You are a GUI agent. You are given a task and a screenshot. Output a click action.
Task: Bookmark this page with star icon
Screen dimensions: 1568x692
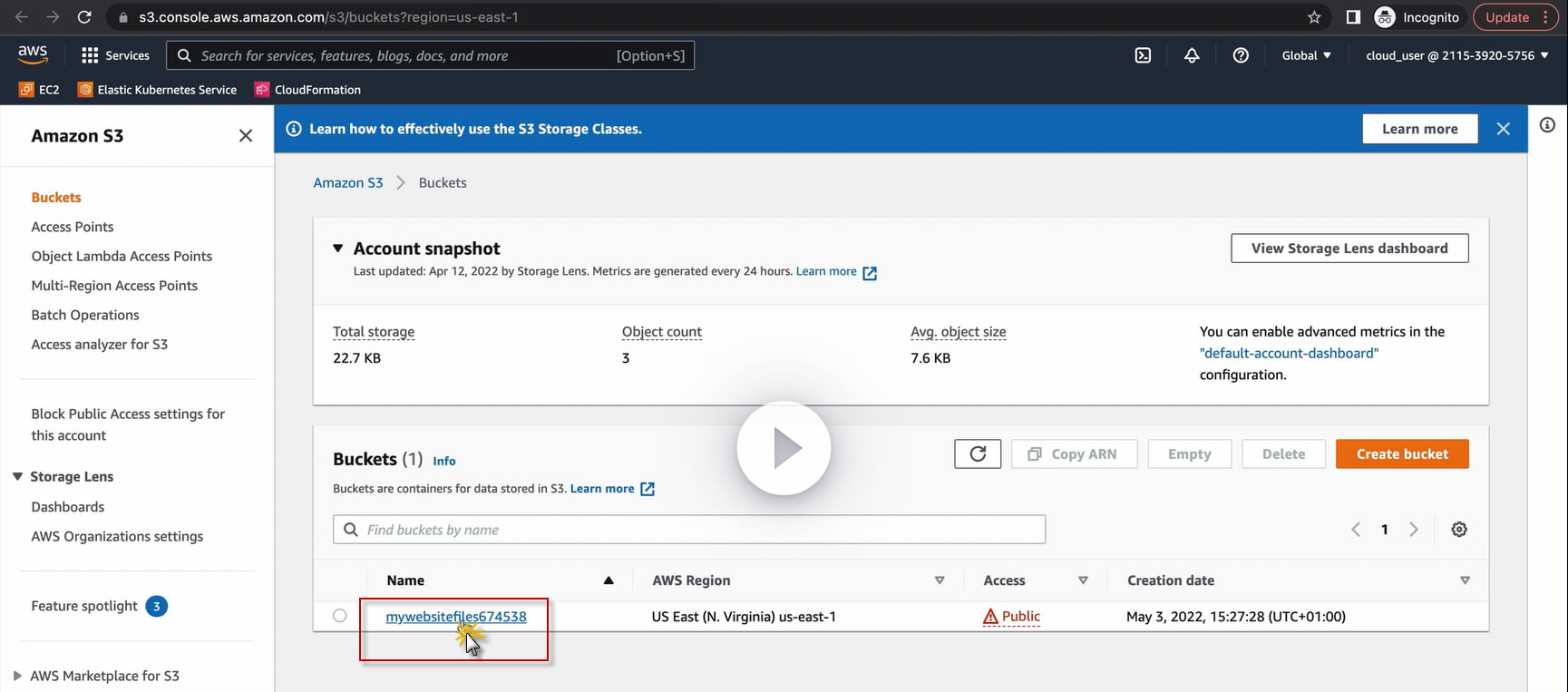pyautogui.click(x=1314, y=17)
